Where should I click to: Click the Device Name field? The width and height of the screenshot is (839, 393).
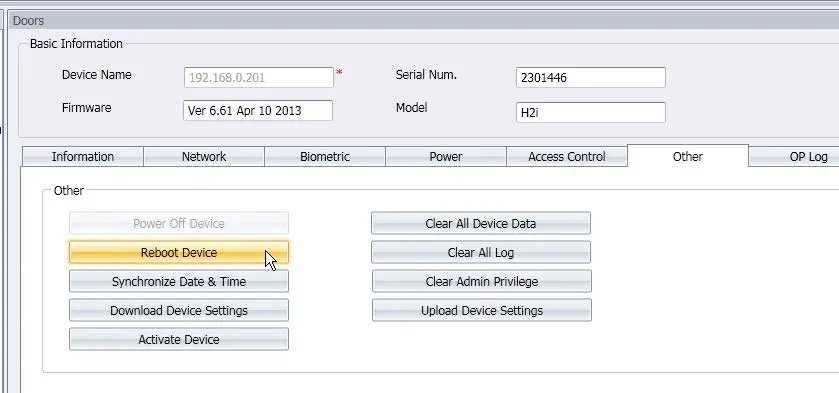point(258,77)
